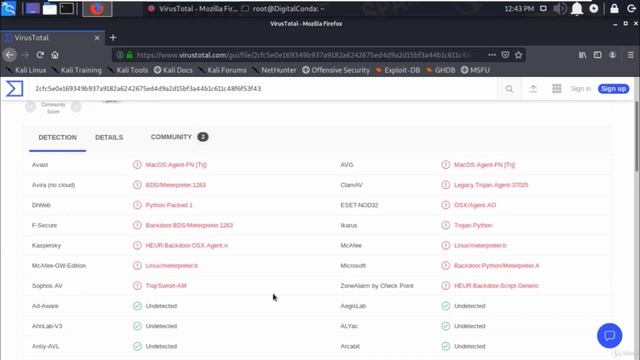Open a new browser tab
The height and width of the screenshot is (360, 640).
[x=113, y=38]
